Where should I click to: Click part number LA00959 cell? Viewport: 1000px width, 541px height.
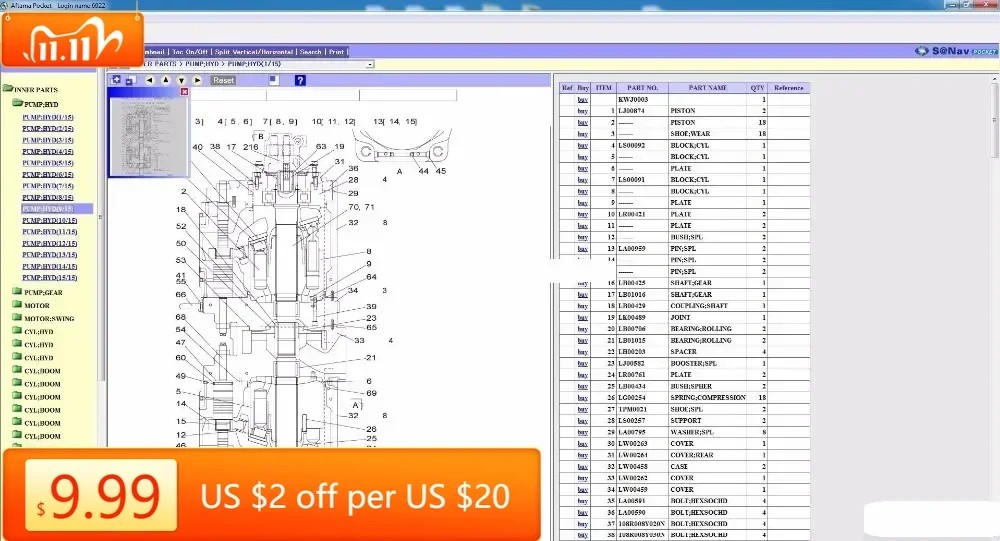click(642, 249)
